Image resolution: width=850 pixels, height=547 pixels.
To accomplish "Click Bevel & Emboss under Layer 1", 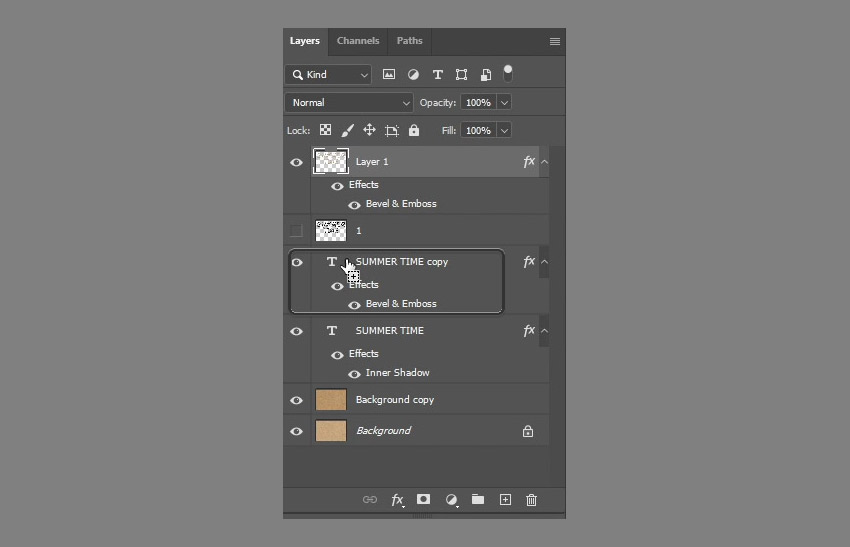I will point(401,204).
